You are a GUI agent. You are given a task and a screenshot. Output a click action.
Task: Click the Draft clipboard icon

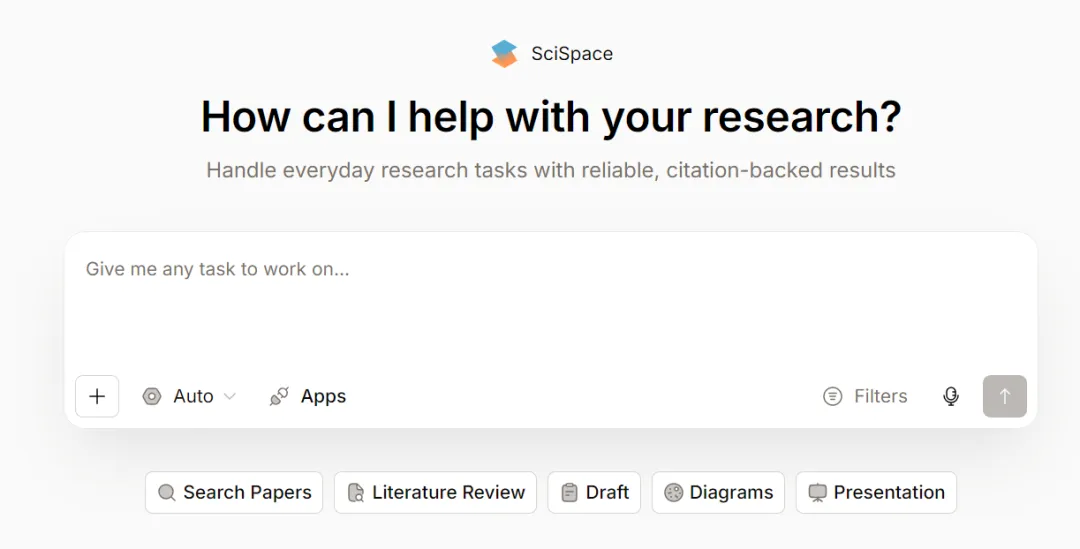point(569,493)
